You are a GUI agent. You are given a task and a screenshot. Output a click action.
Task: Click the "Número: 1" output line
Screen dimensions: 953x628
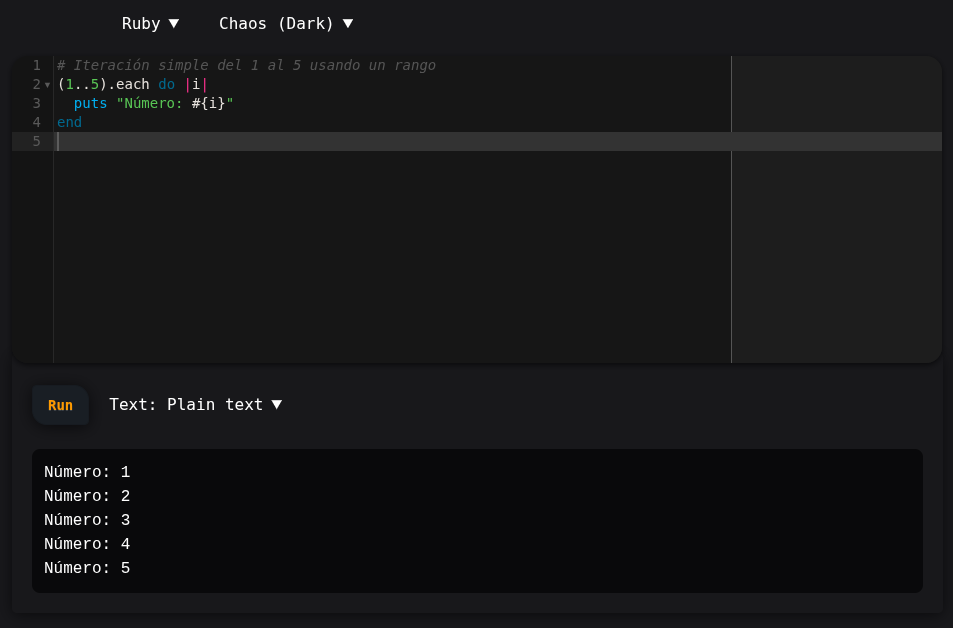[x=87, y=472]
